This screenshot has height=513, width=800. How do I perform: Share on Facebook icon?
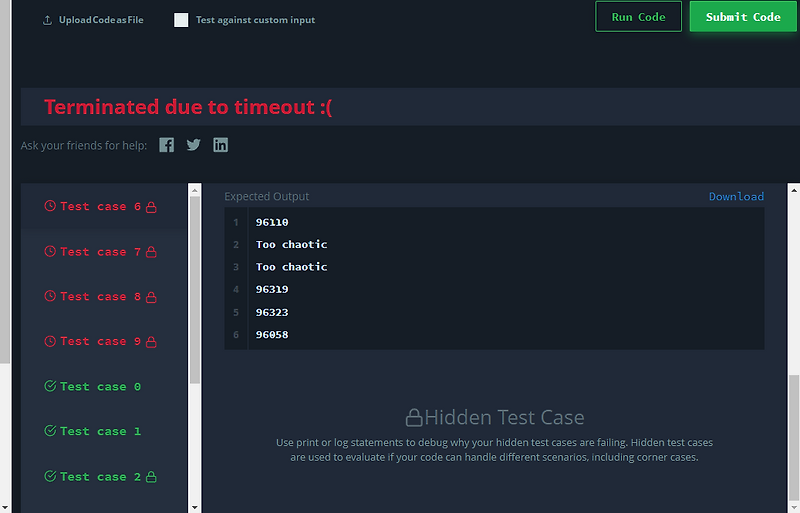166,145
